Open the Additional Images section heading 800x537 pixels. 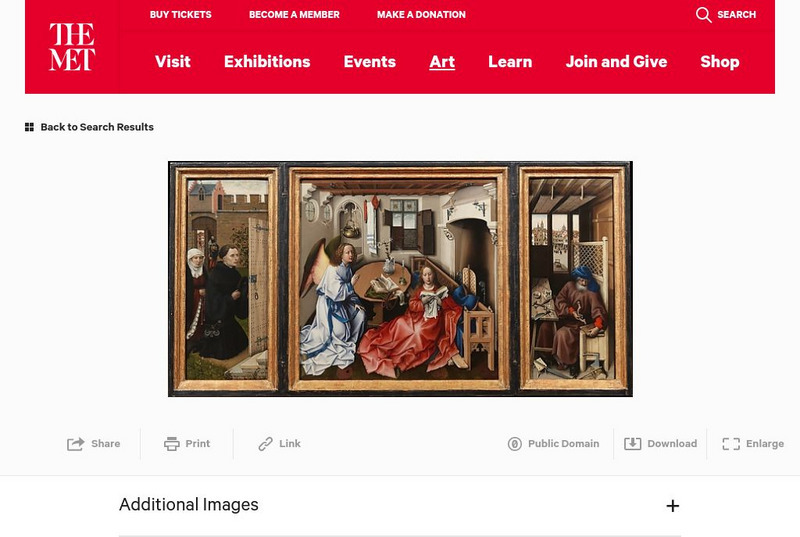pos(189,505)
